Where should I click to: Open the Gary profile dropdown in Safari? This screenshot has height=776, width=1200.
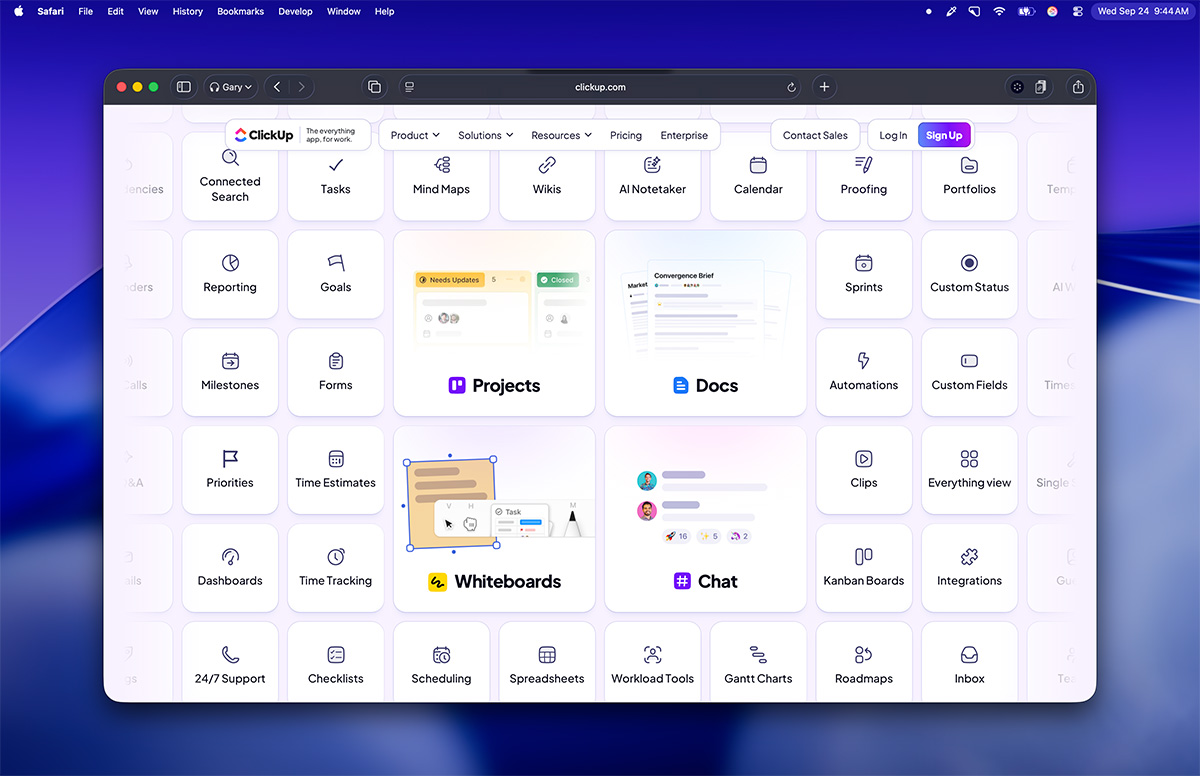[231, 87]
